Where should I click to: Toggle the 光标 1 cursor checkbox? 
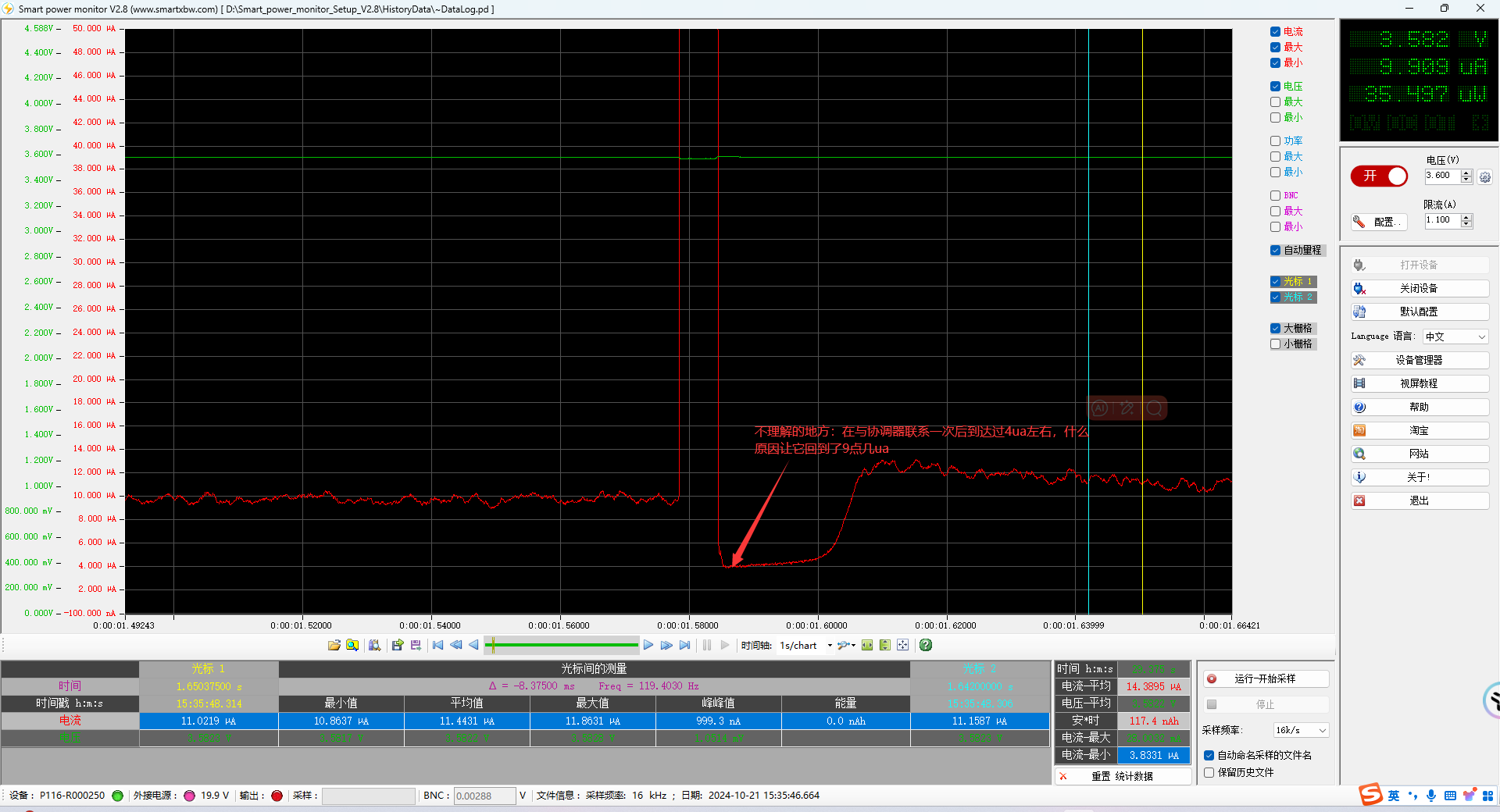[x=1275, y=282]
